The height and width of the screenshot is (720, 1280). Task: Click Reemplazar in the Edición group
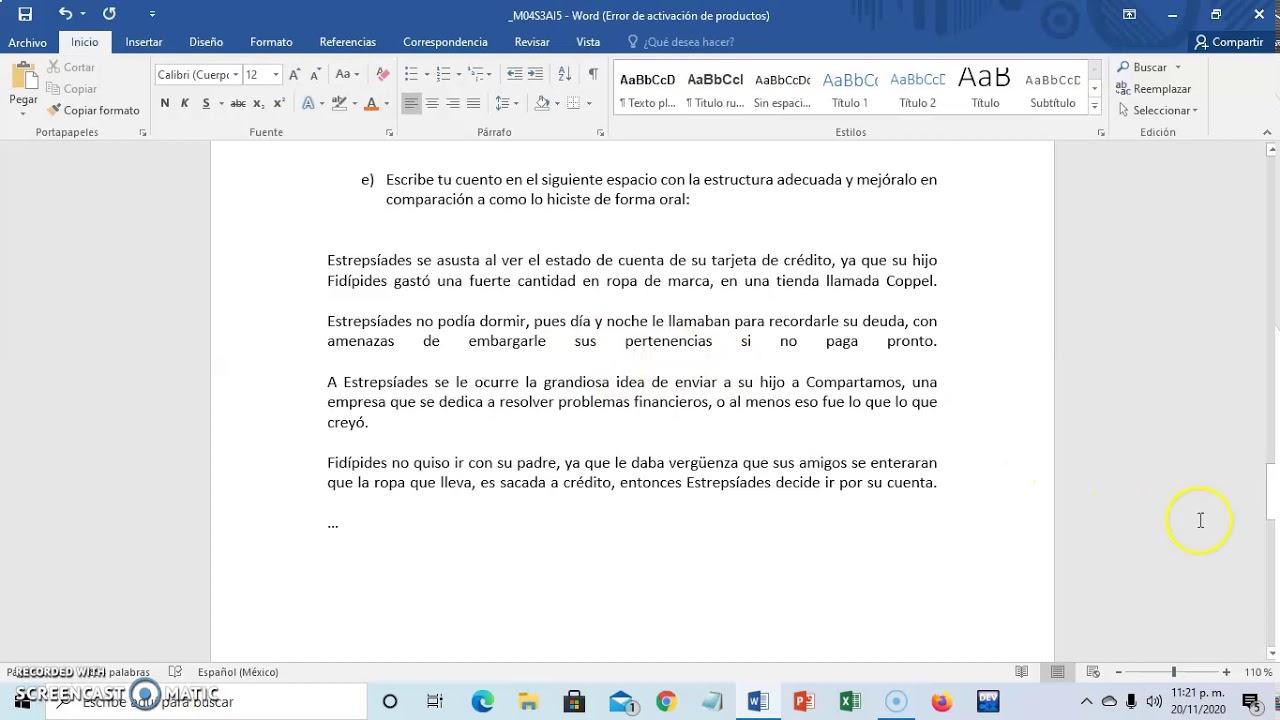tap(1154, 89)
